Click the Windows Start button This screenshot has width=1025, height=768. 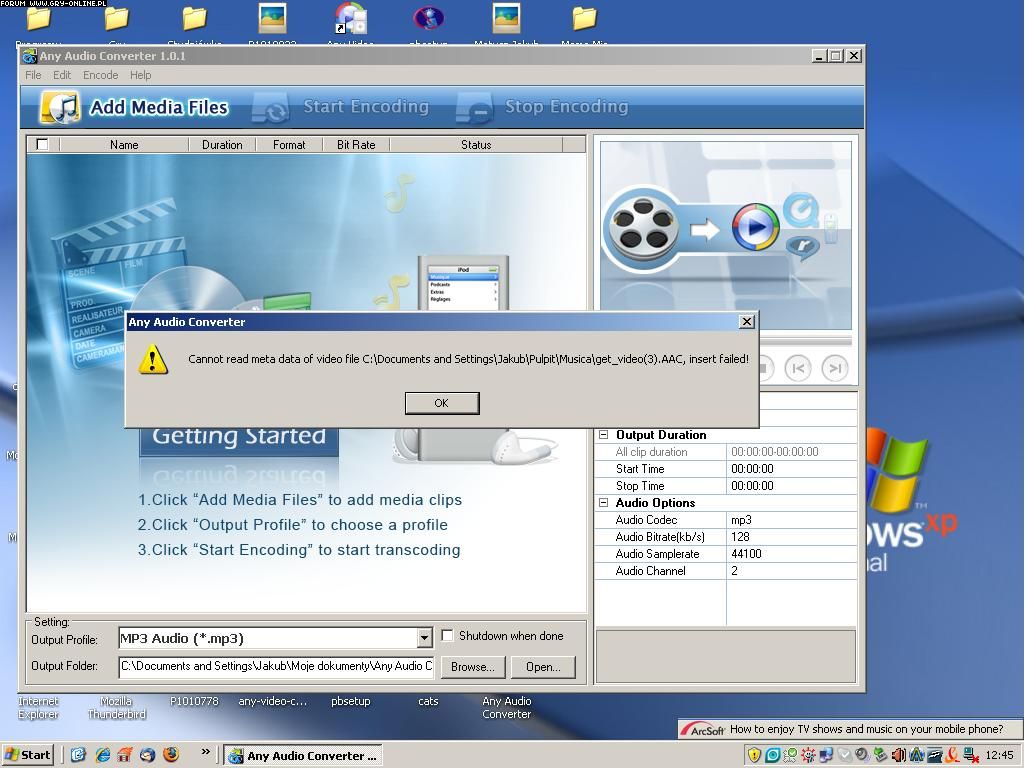pos(28,755)
